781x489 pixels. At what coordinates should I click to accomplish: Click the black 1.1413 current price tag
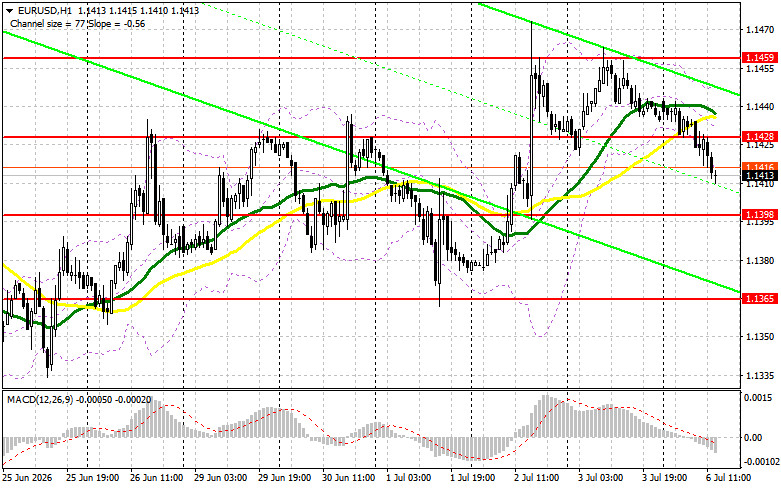[759, 175]
